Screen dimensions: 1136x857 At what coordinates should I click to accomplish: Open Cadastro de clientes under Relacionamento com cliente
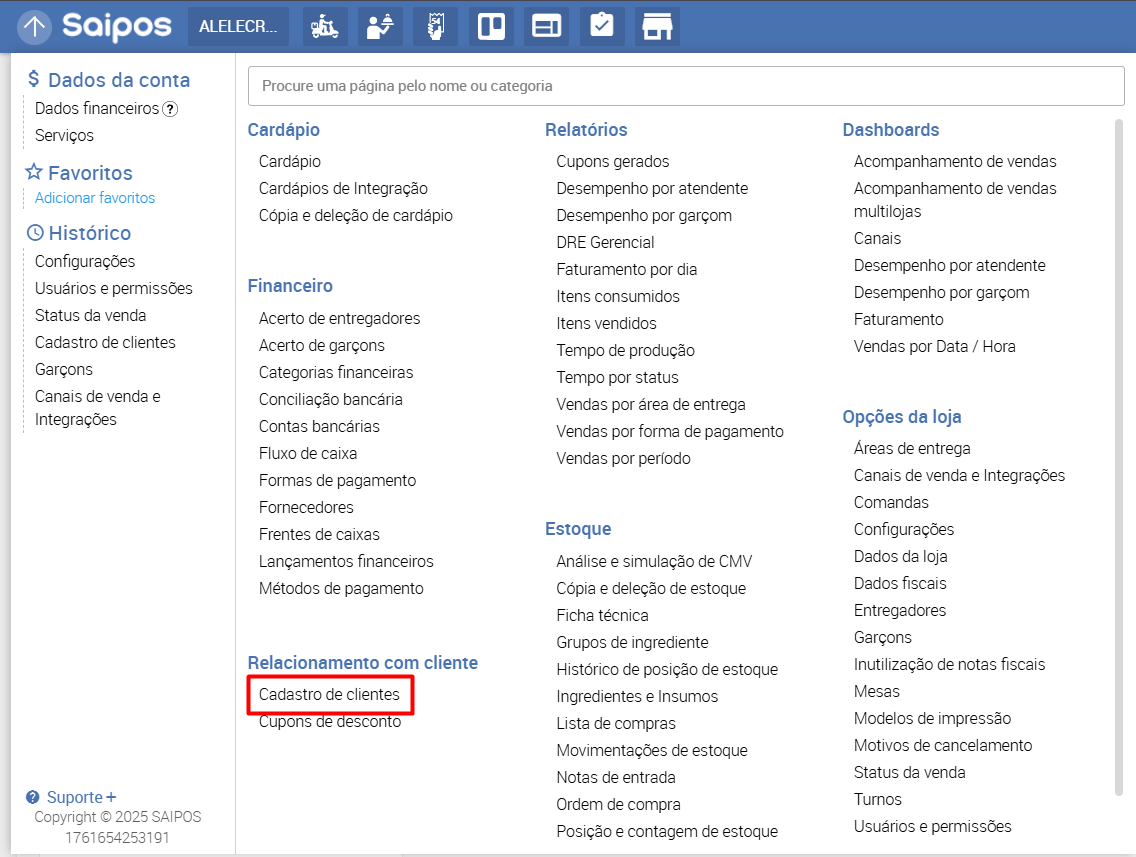pyautogui.click(x=329, y=694)
